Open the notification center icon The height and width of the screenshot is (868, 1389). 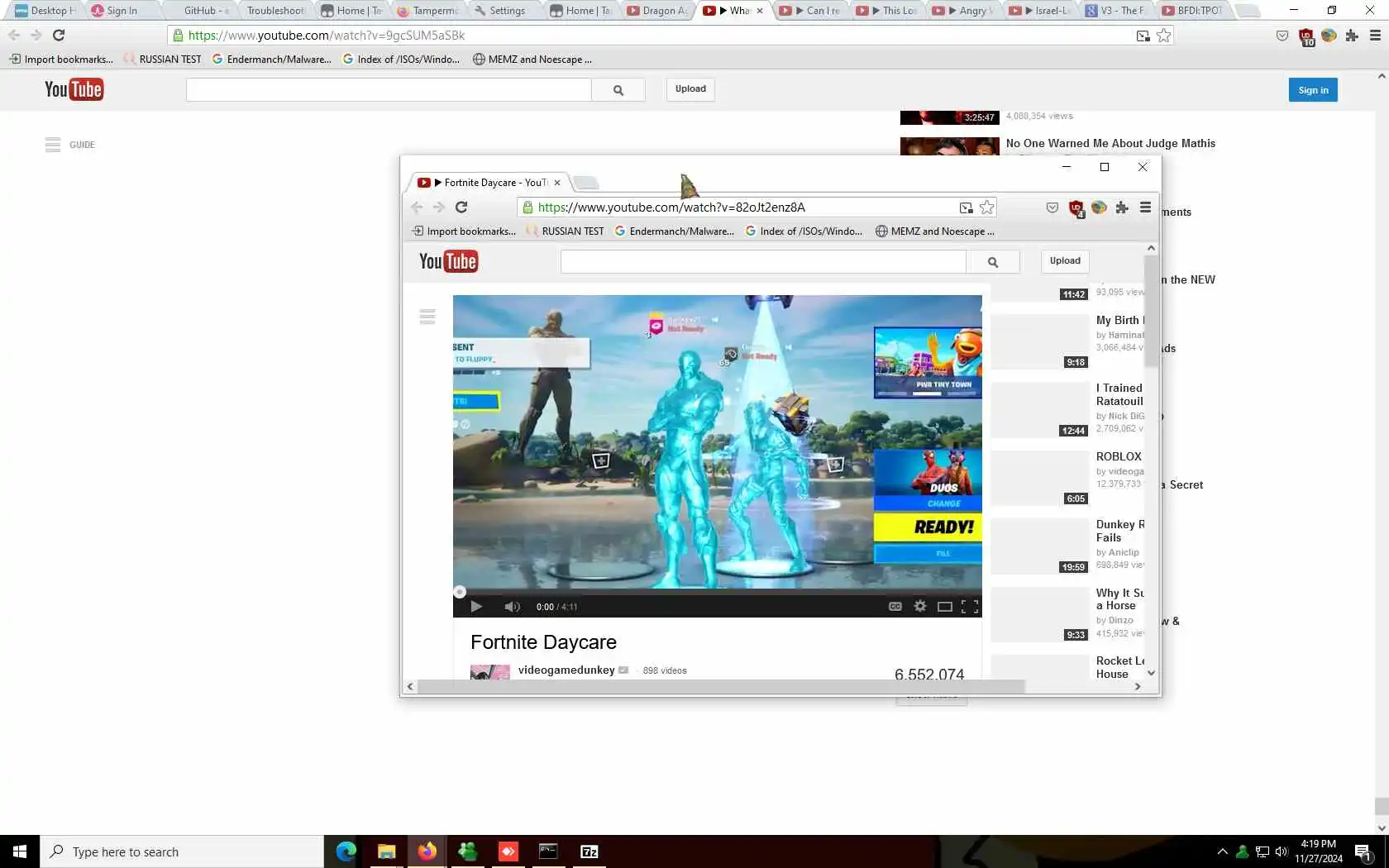point(1363,852)
